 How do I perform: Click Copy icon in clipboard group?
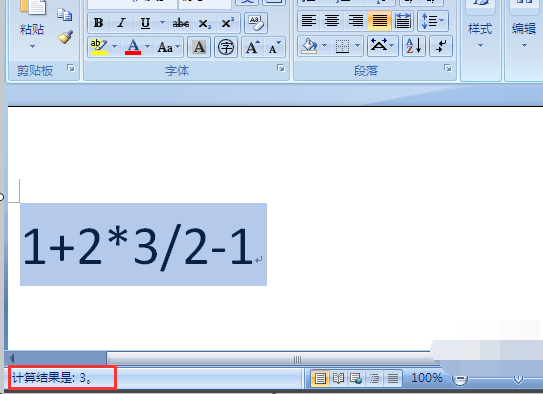pos(65,15)
